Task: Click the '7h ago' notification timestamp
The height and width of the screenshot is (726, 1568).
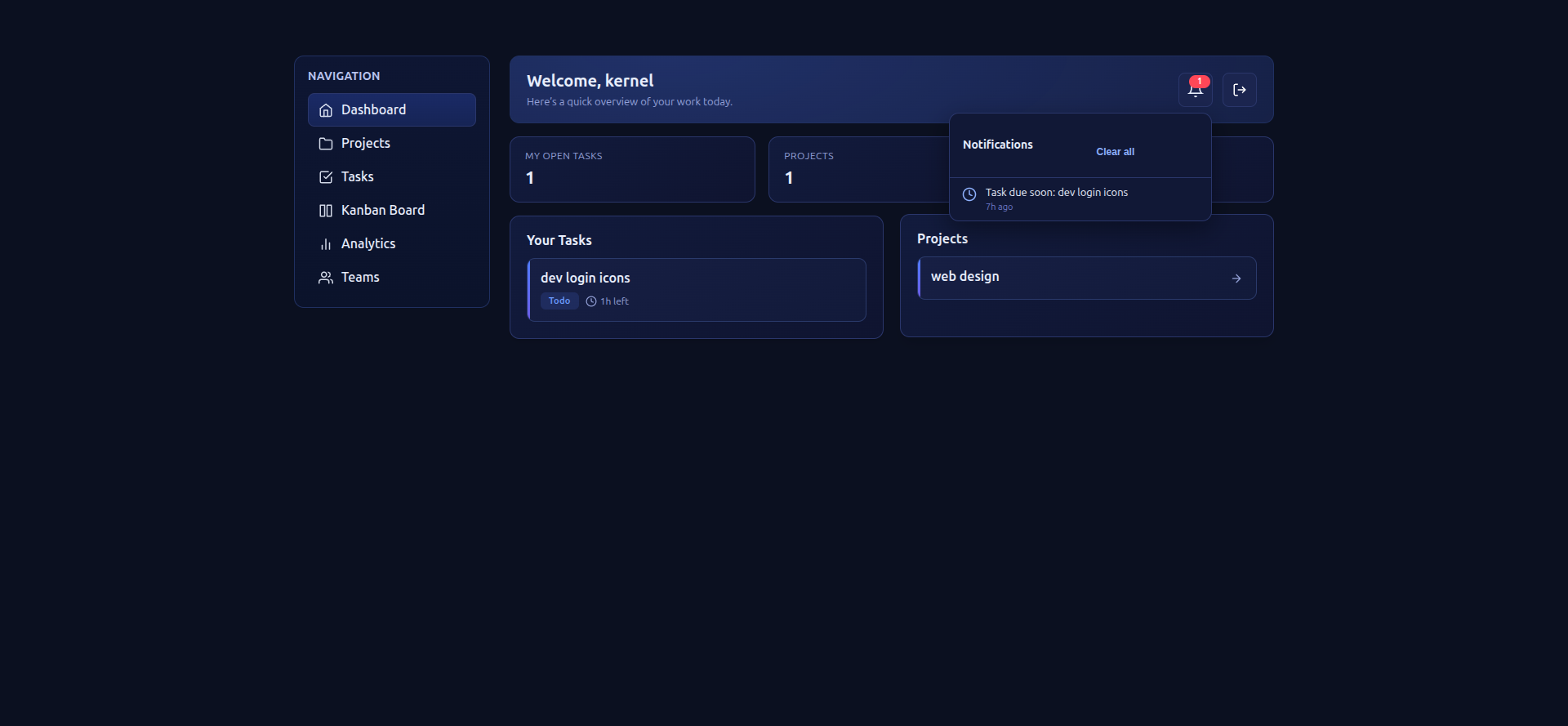Action: [999, 207]
